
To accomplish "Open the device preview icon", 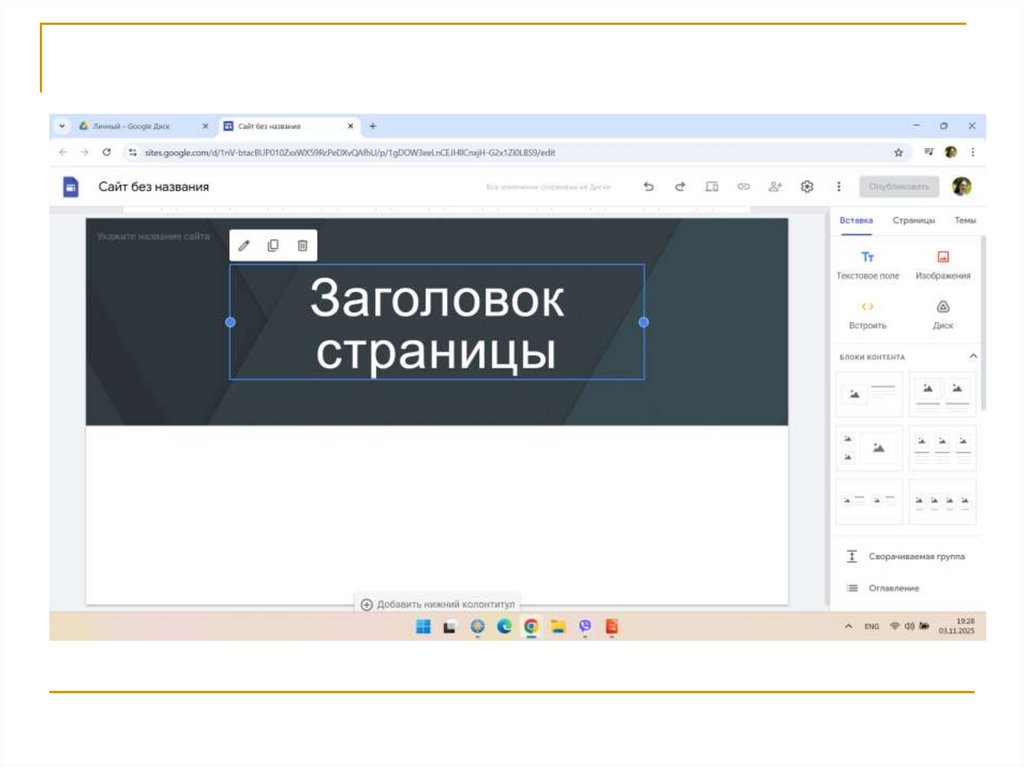I will 712,187.
